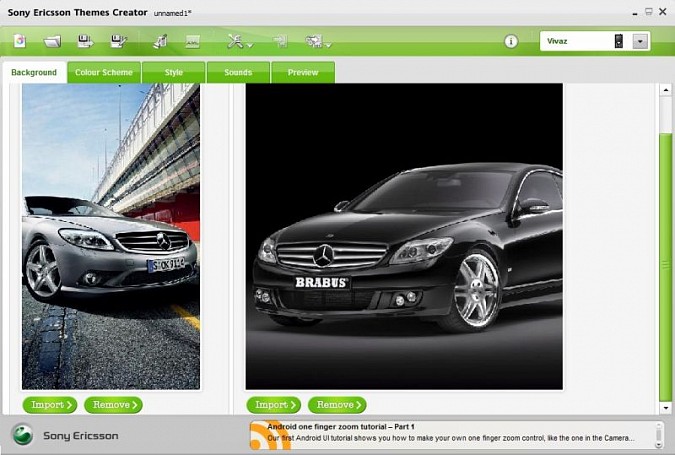Open Android one finger zoom tutorial headline

tap(341, 427)
